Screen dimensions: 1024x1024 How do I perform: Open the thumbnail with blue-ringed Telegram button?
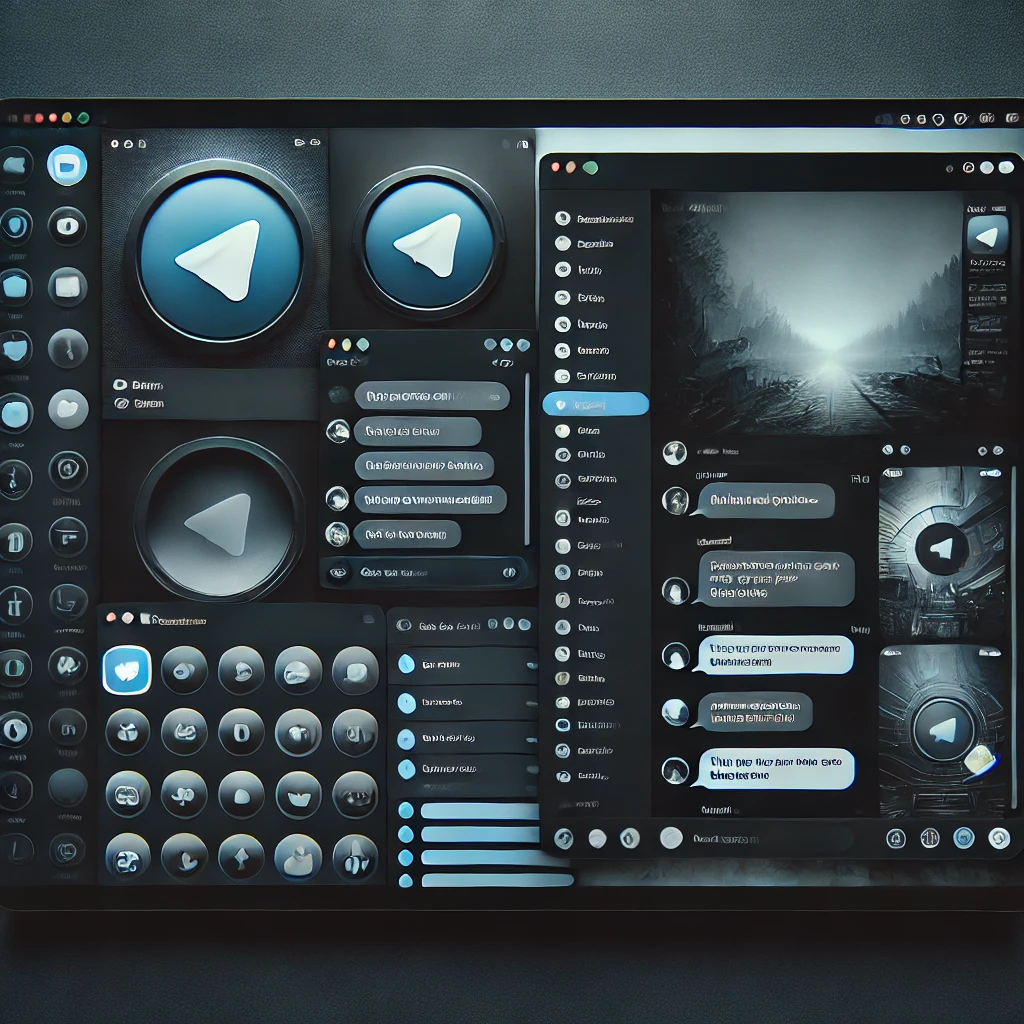[x=942, y=730]
